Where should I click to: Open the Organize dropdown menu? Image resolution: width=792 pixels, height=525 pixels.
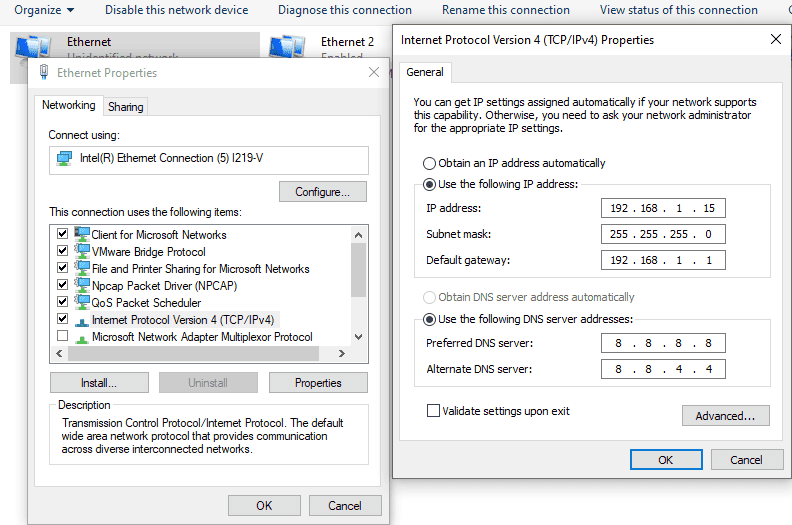click(43, 10)
